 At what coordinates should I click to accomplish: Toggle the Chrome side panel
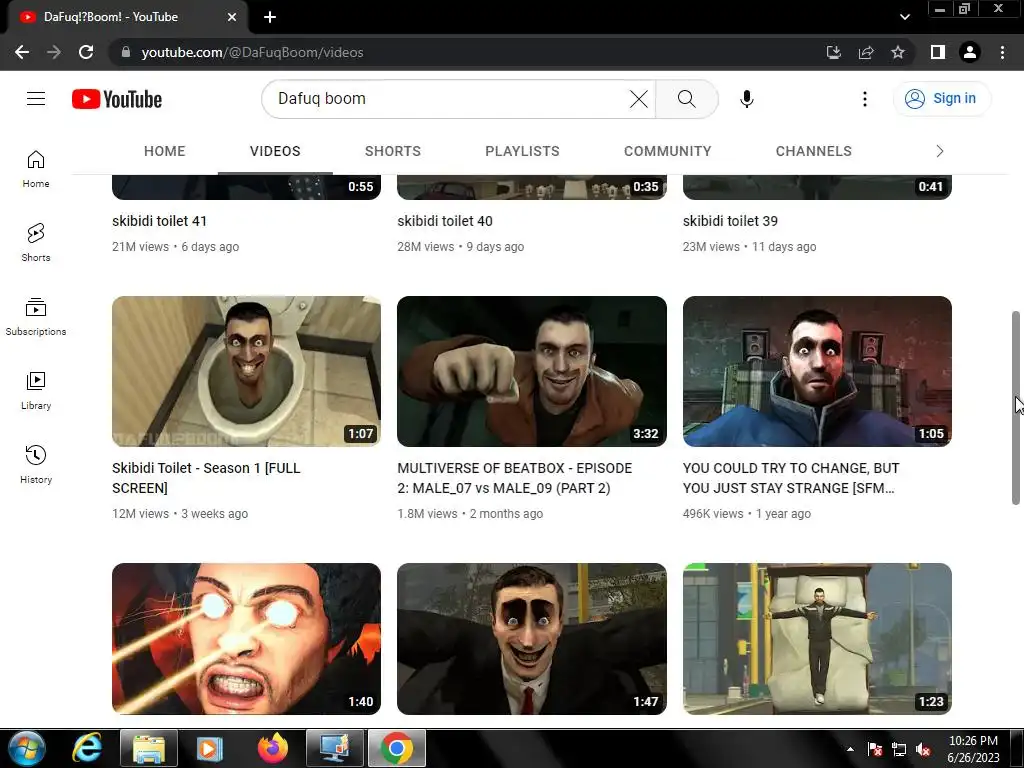coord(938,52)
